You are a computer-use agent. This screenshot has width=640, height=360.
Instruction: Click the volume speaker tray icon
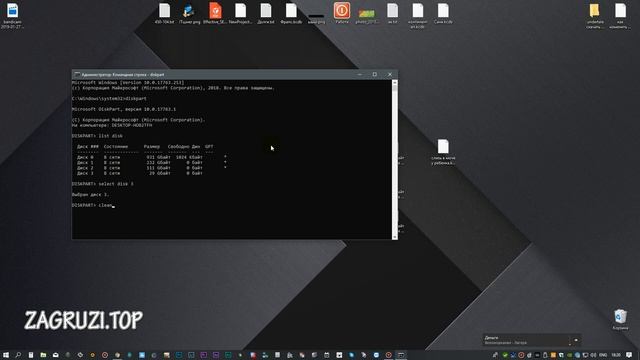593,355
